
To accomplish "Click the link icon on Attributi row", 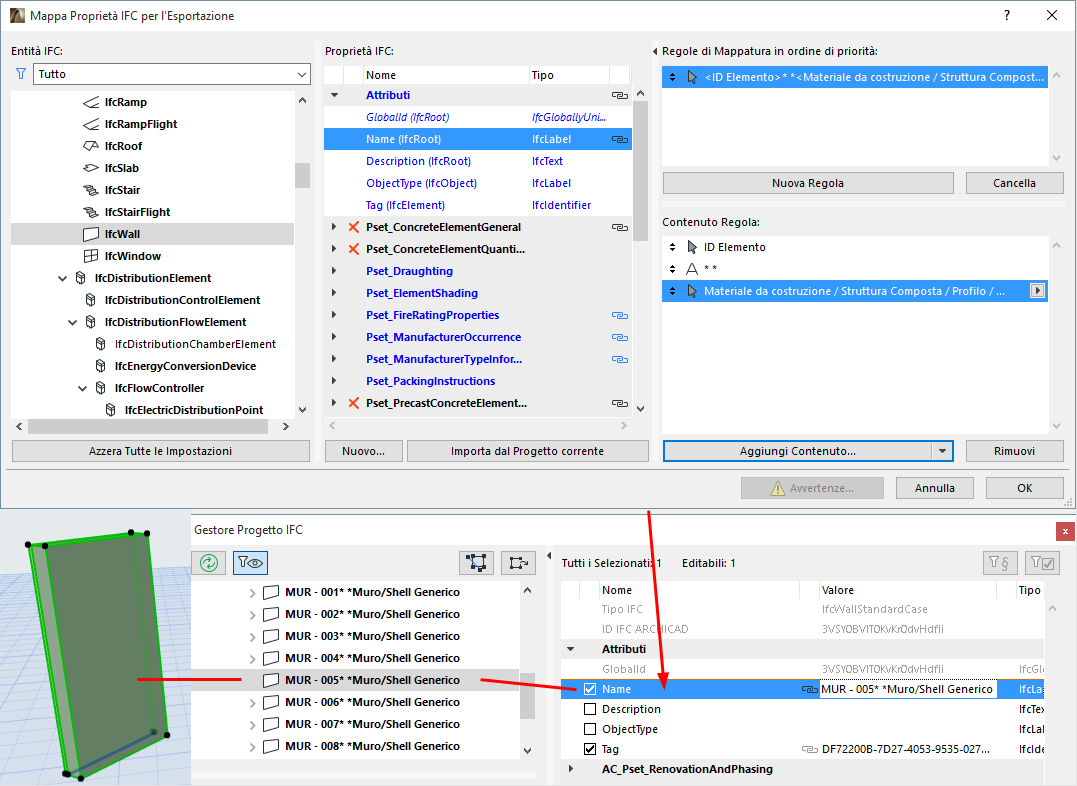I will 620,96.
